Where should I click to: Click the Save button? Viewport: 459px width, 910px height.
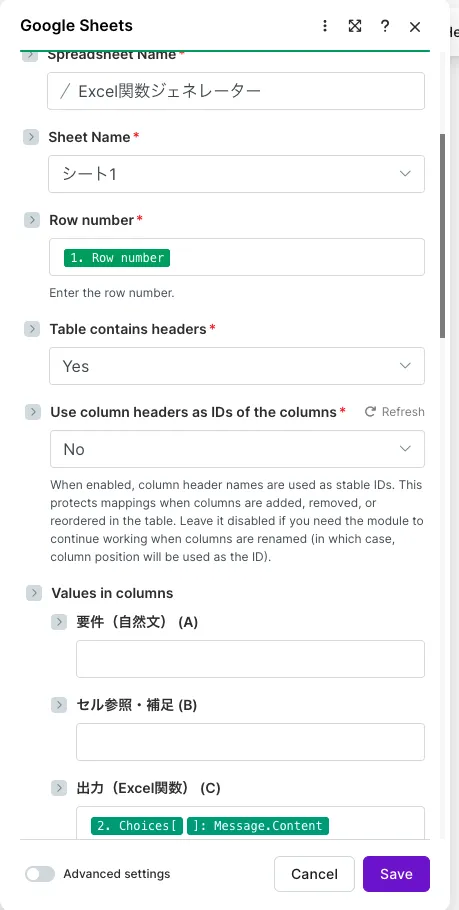click(x=396, y=874)
